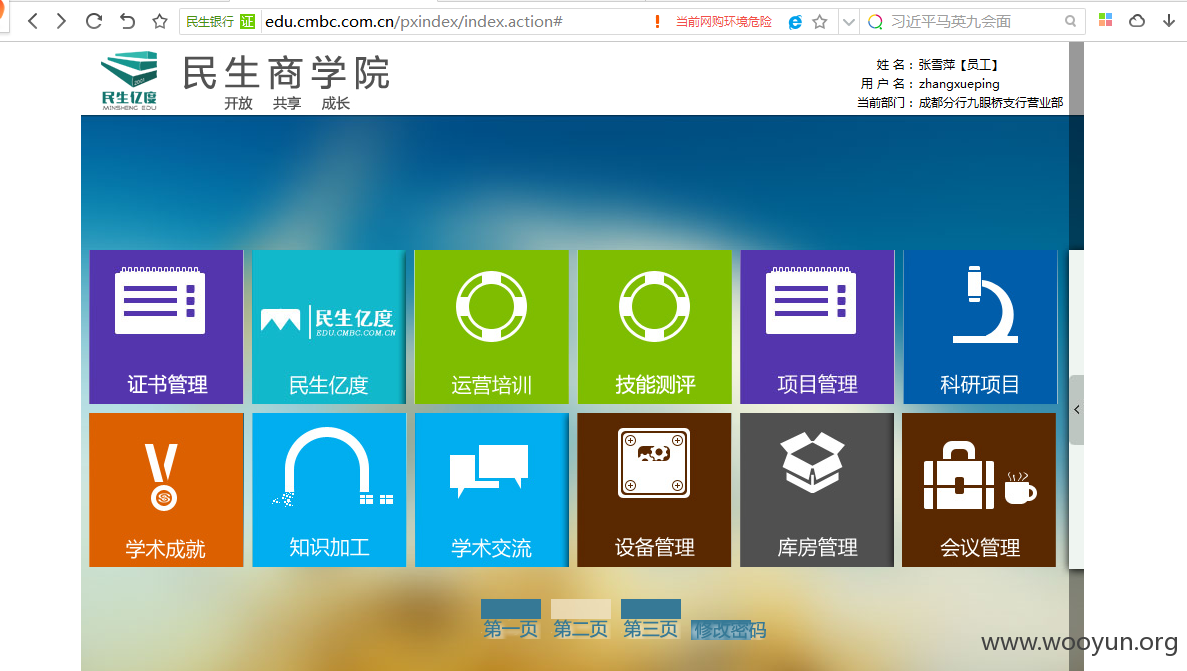This screenshot has height=671, width=1187.
Task: Click the 修改密码 link
Action: [x=728, y=630]
